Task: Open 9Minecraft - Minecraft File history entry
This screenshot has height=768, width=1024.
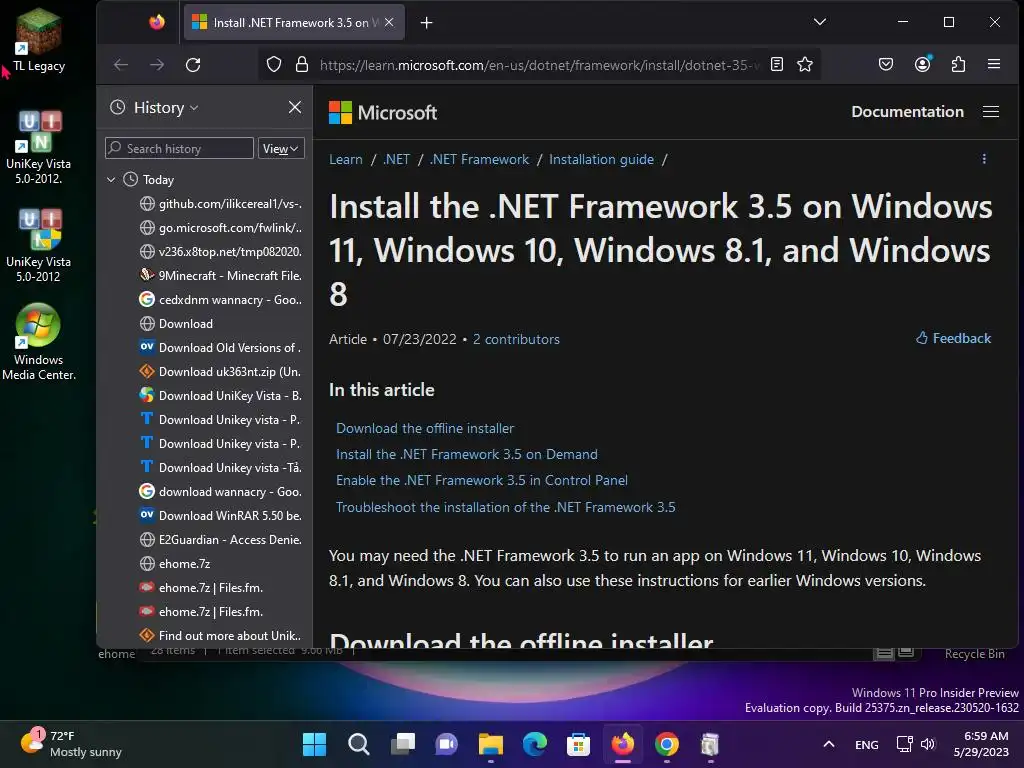Action: click(221, 276)
